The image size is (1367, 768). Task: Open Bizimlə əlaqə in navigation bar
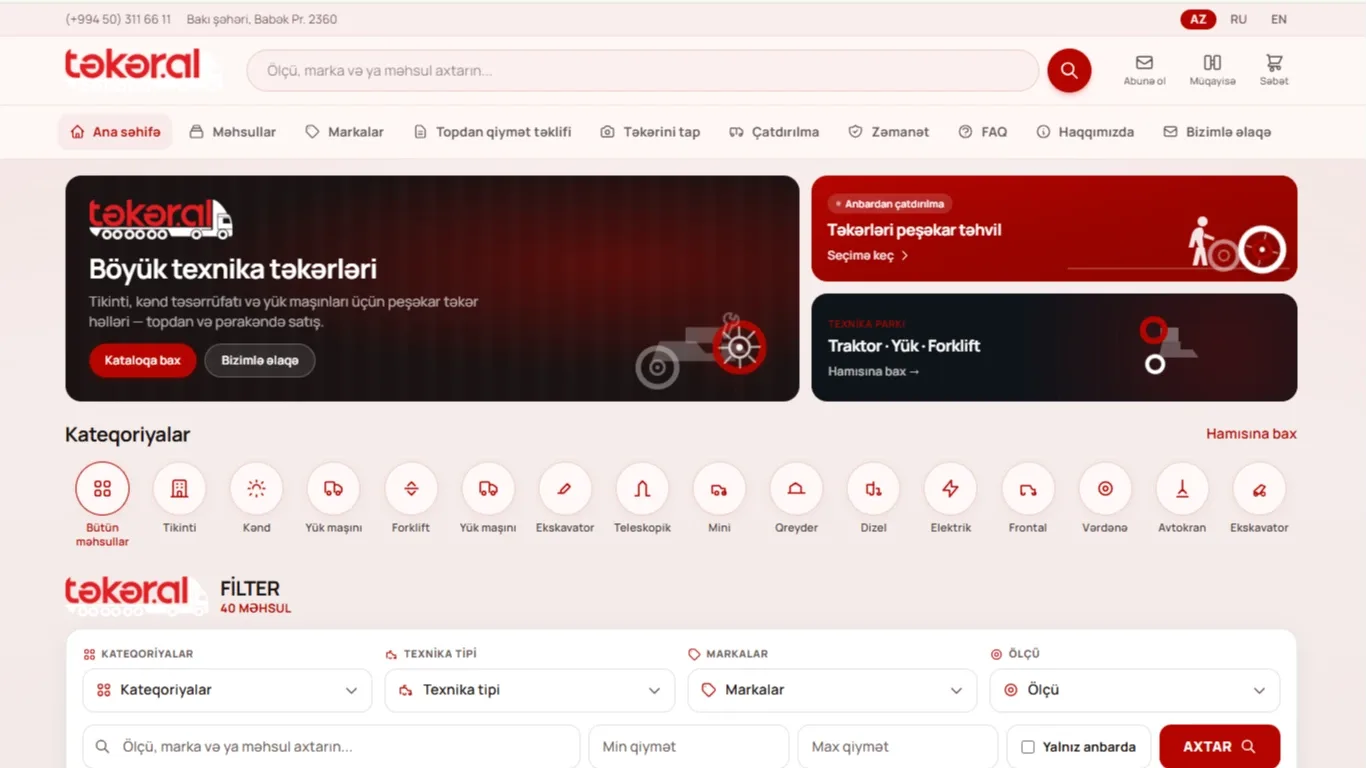point(1217,132)
